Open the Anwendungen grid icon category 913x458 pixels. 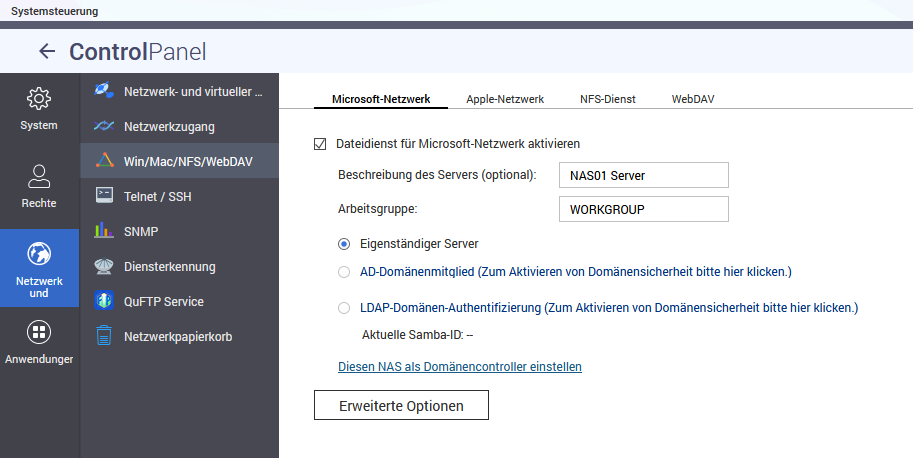click(39, 332)
